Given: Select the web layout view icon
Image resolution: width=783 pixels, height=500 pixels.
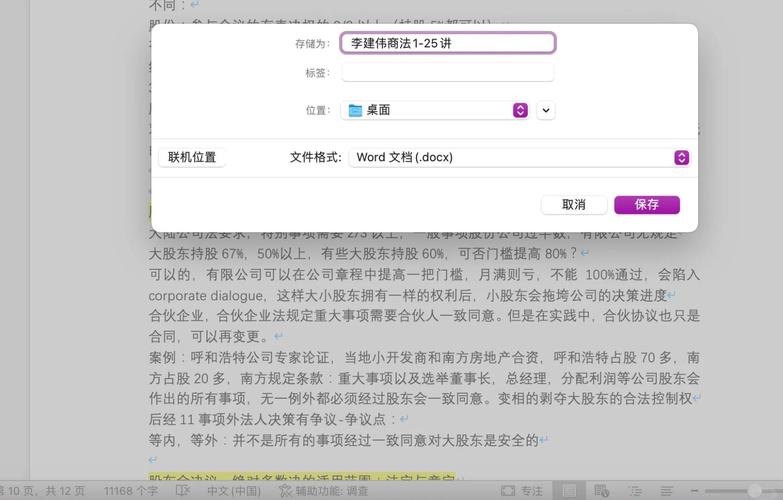Looking at the screenshot, I should click(x=601, y=491).
